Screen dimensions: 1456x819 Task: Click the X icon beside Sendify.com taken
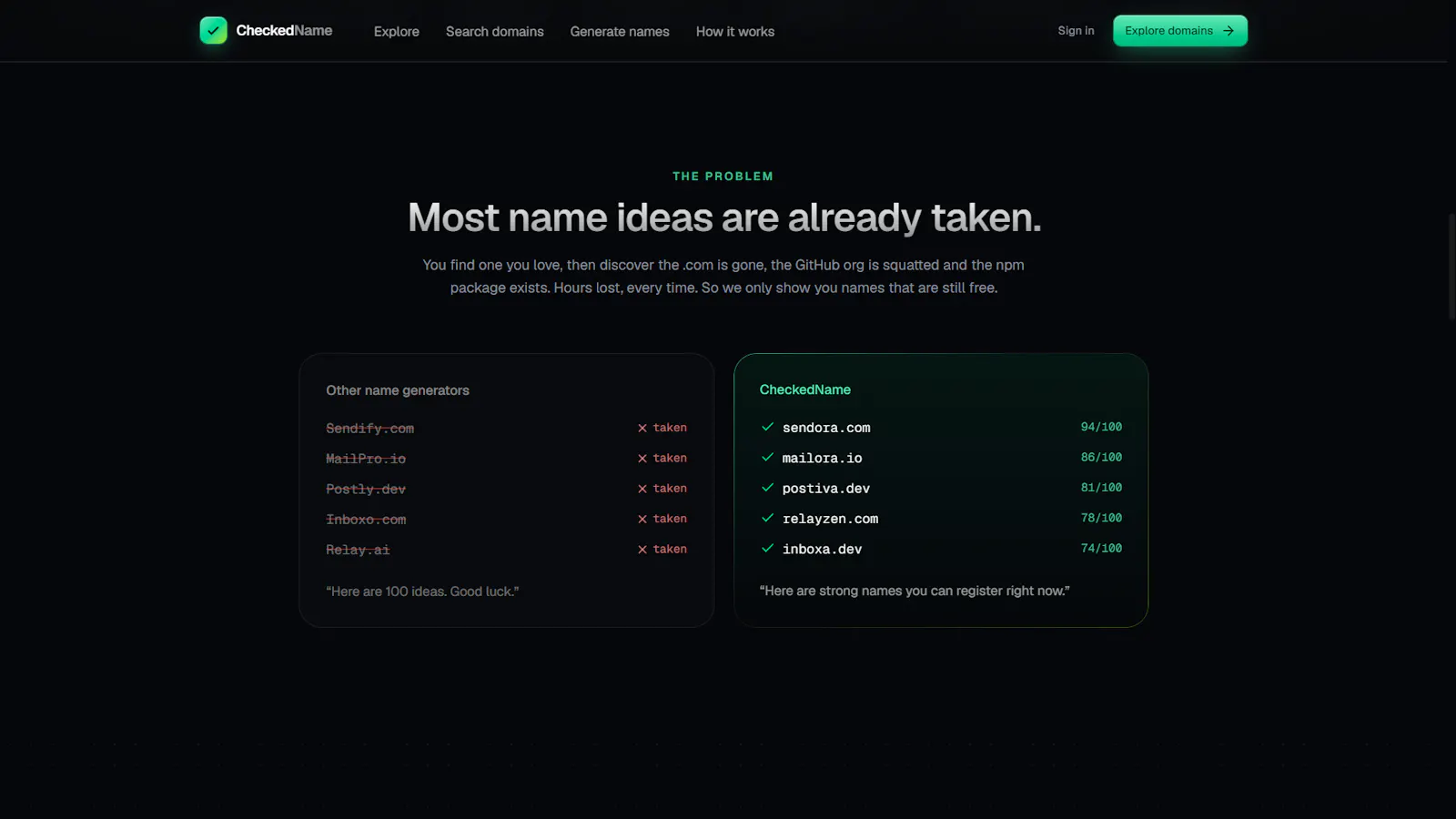[642, 428]
